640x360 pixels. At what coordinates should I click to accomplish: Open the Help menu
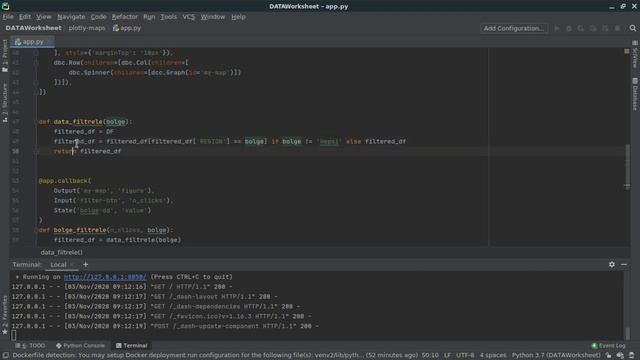(x=238, y=17)
